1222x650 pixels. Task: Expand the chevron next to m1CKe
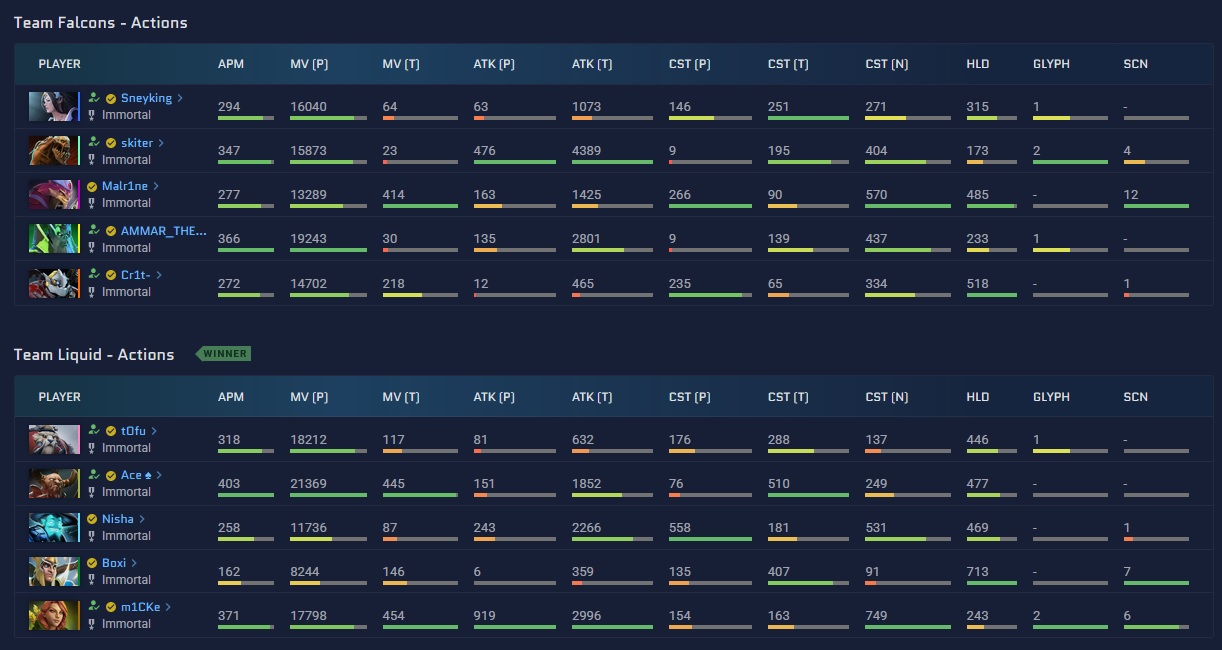tap(169, 607)
